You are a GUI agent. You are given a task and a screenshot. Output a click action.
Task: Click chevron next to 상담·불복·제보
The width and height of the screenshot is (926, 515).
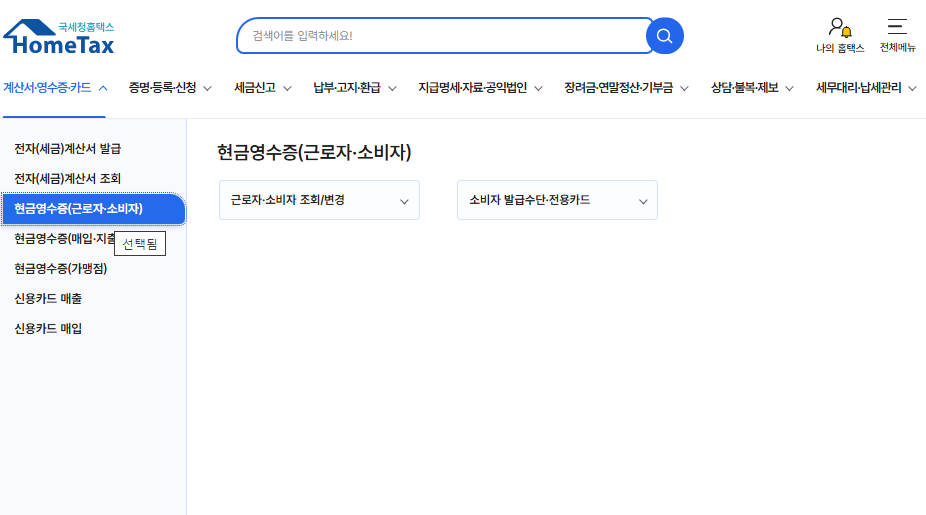tap(789, 89)
